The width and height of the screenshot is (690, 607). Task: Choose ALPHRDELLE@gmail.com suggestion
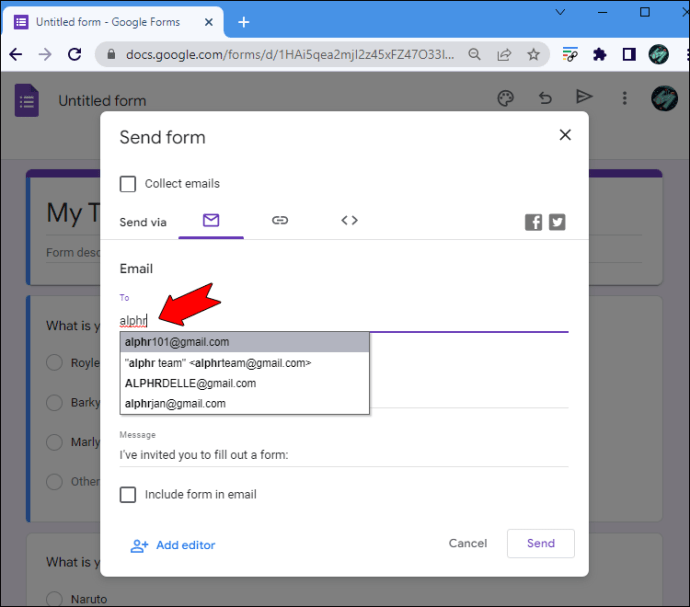245,383
